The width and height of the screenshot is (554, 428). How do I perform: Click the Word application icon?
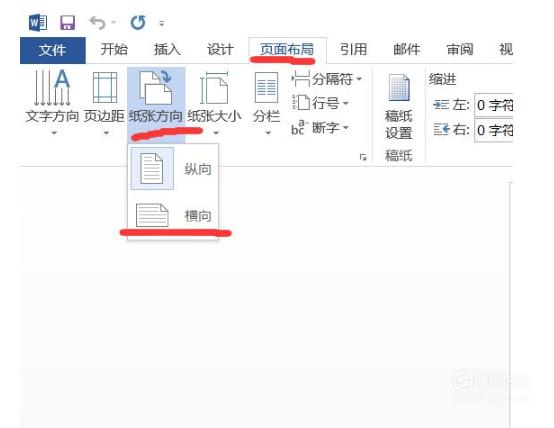click(38, 23)
